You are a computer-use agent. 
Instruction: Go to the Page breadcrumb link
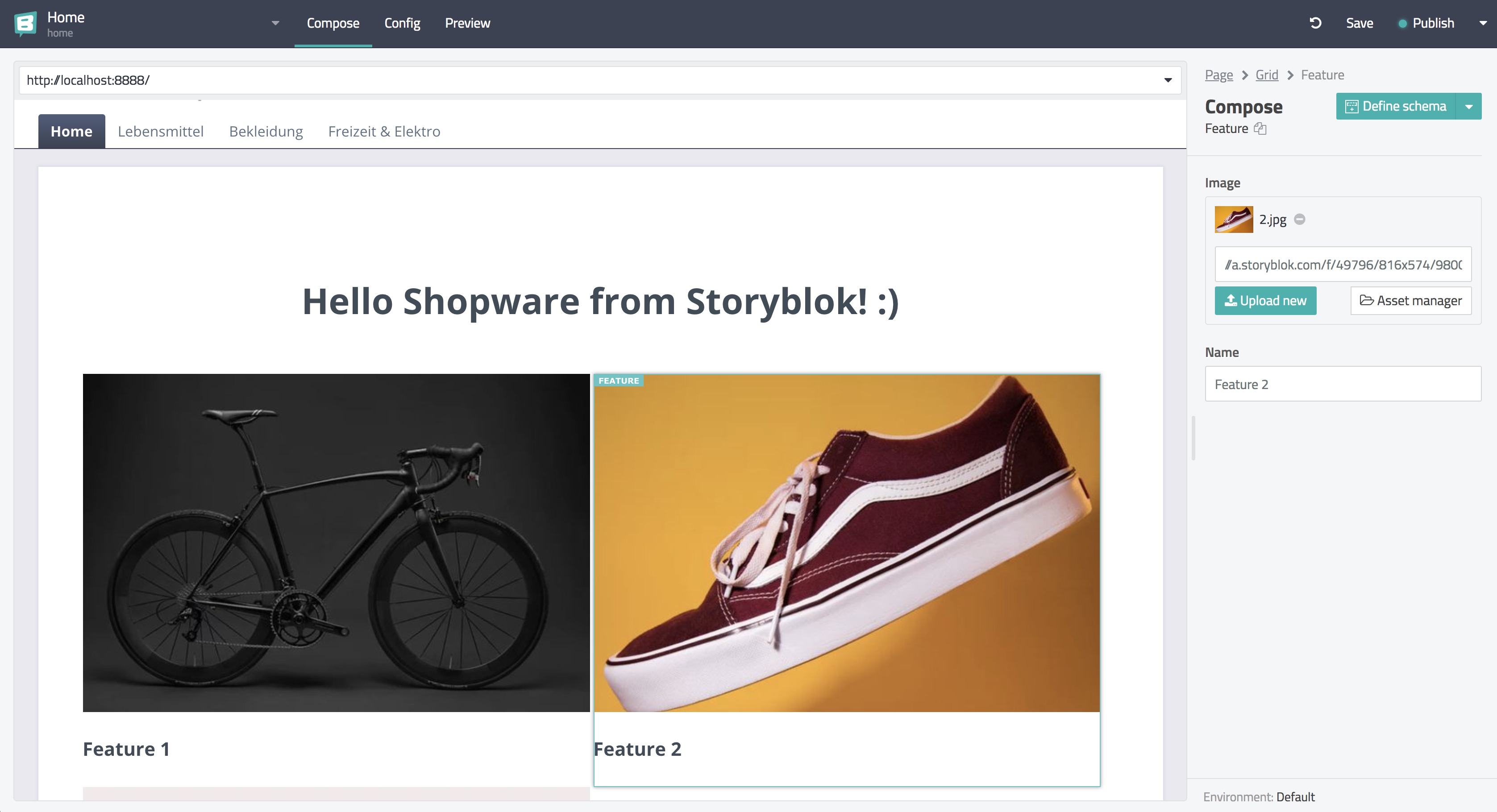[x=1218, y=75]
